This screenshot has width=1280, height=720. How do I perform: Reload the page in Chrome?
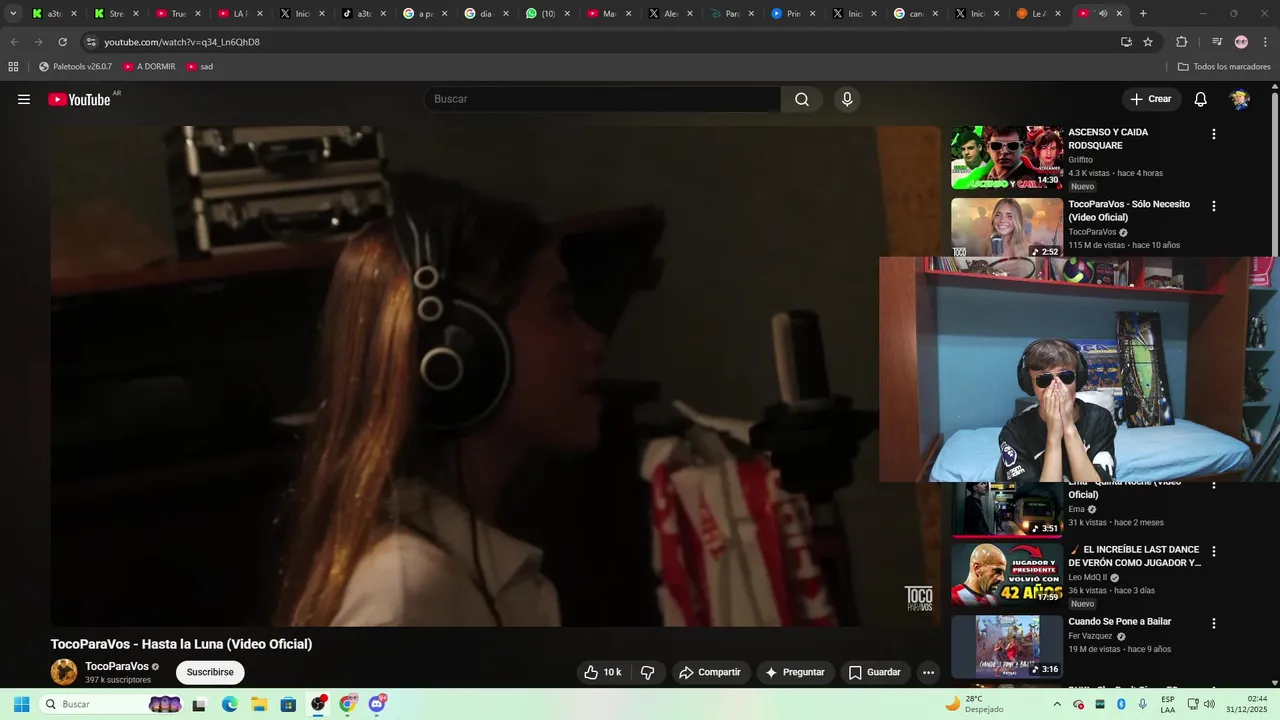tap(62, 42)
